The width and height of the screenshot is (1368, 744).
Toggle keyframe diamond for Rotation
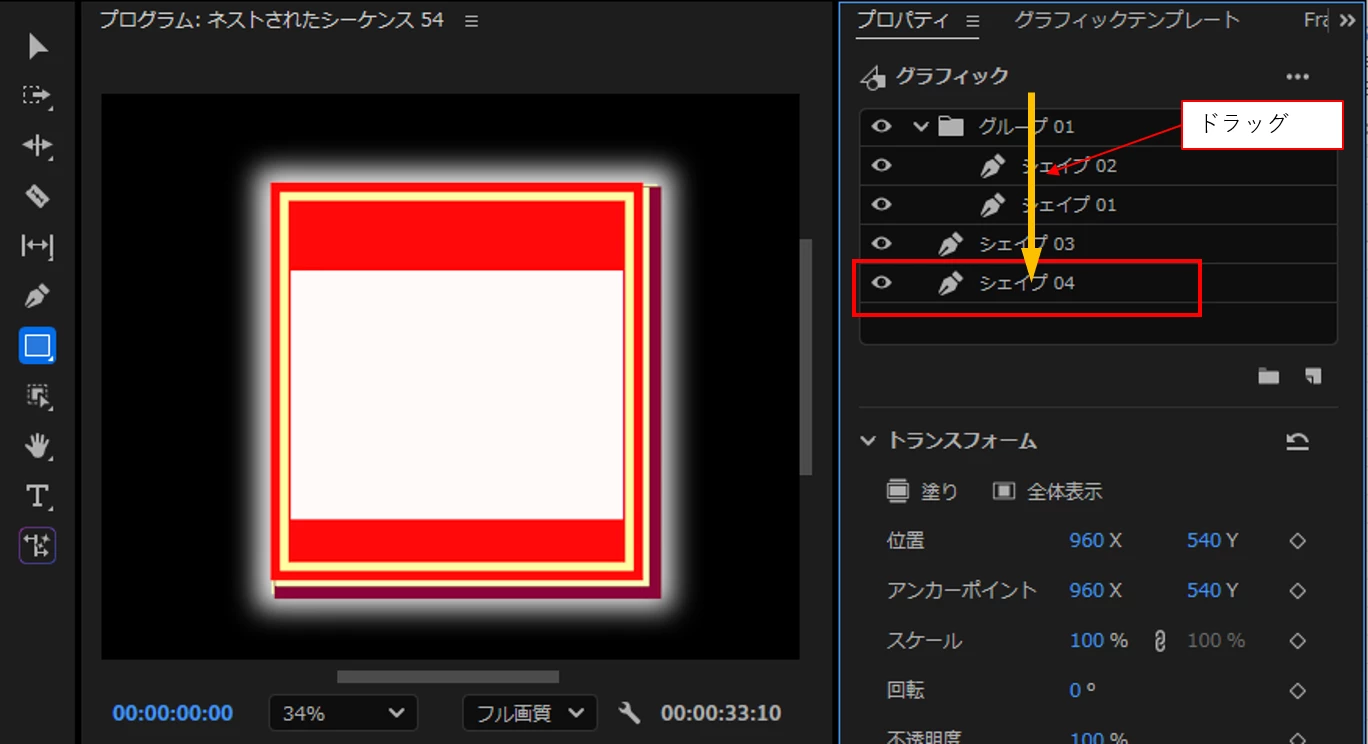click(x=1297, y=691)
